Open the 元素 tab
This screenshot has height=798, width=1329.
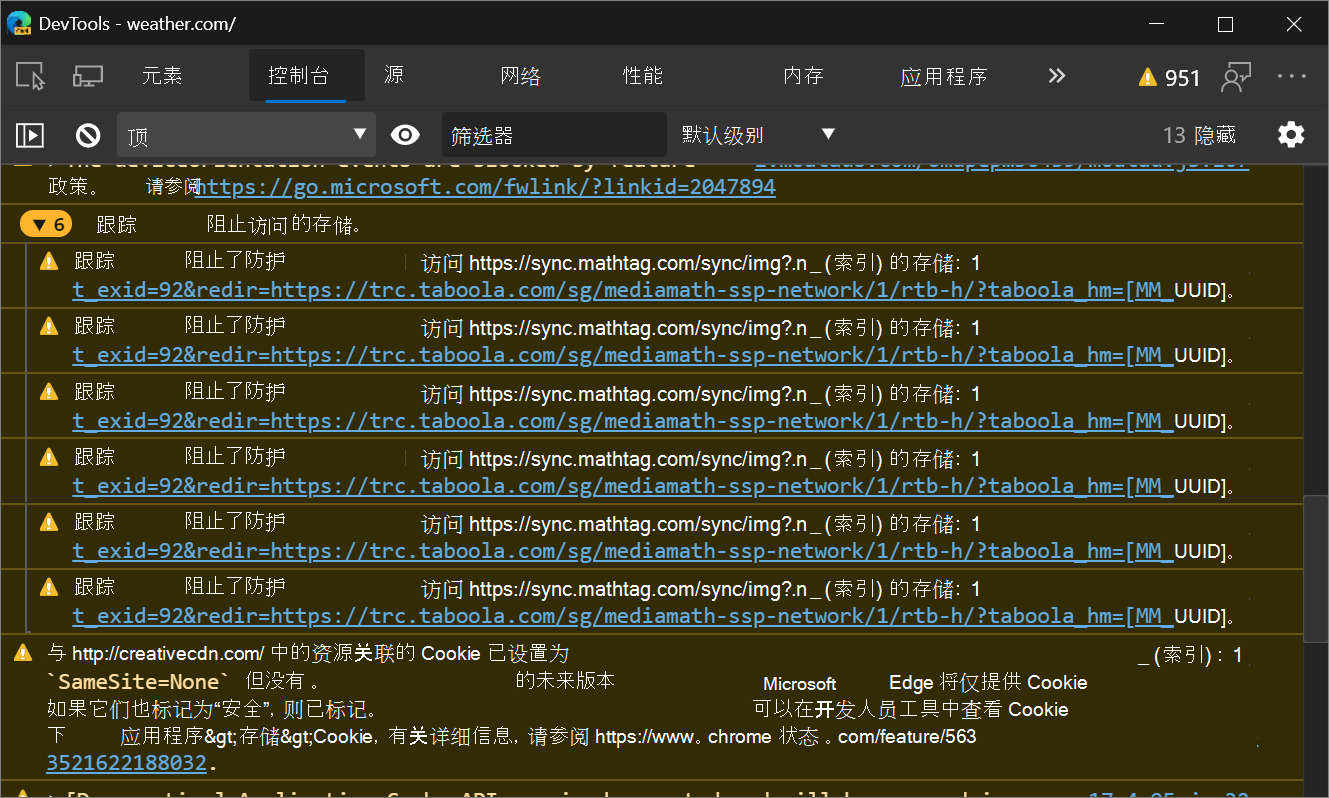pos(162,76)
